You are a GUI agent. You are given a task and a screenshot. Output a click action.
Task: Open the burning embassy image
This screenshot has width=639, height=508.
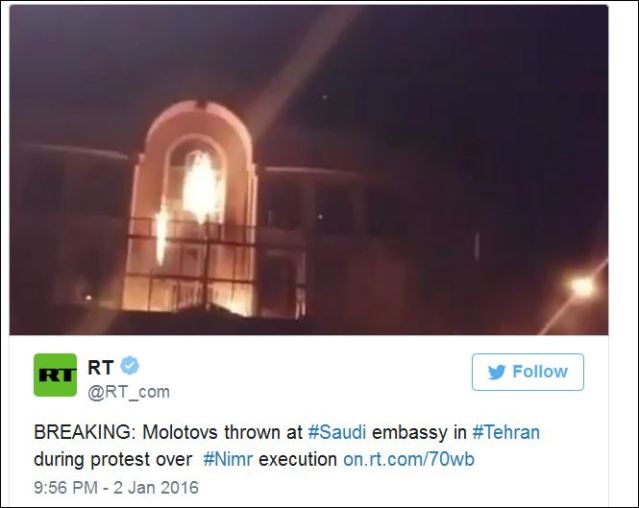[x=309, y=169]
